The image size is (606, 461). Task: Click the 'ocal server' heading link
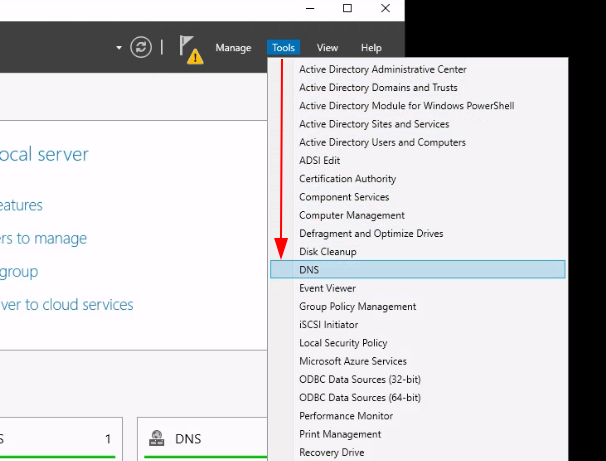[44, 154]
